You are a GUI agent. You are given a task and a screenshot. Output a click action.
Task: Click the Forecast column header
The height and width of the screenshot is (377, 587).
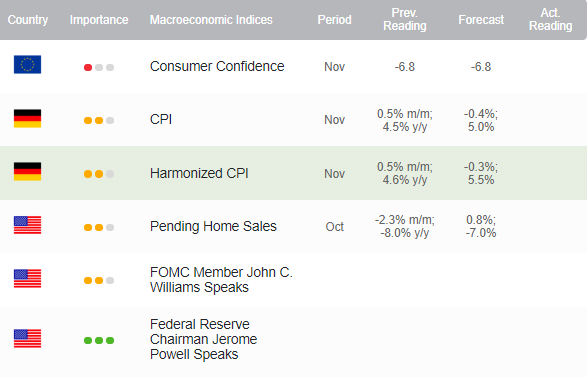(x=481, y=20)
